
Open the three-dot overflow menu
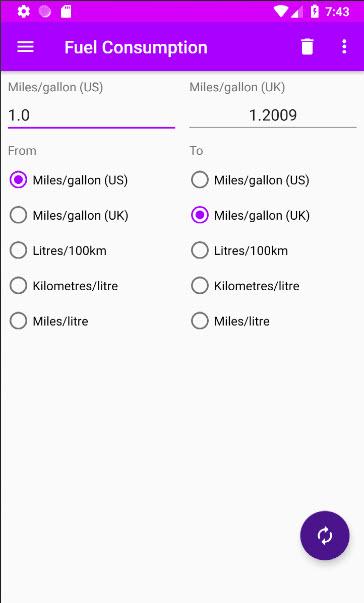[344, 47]
